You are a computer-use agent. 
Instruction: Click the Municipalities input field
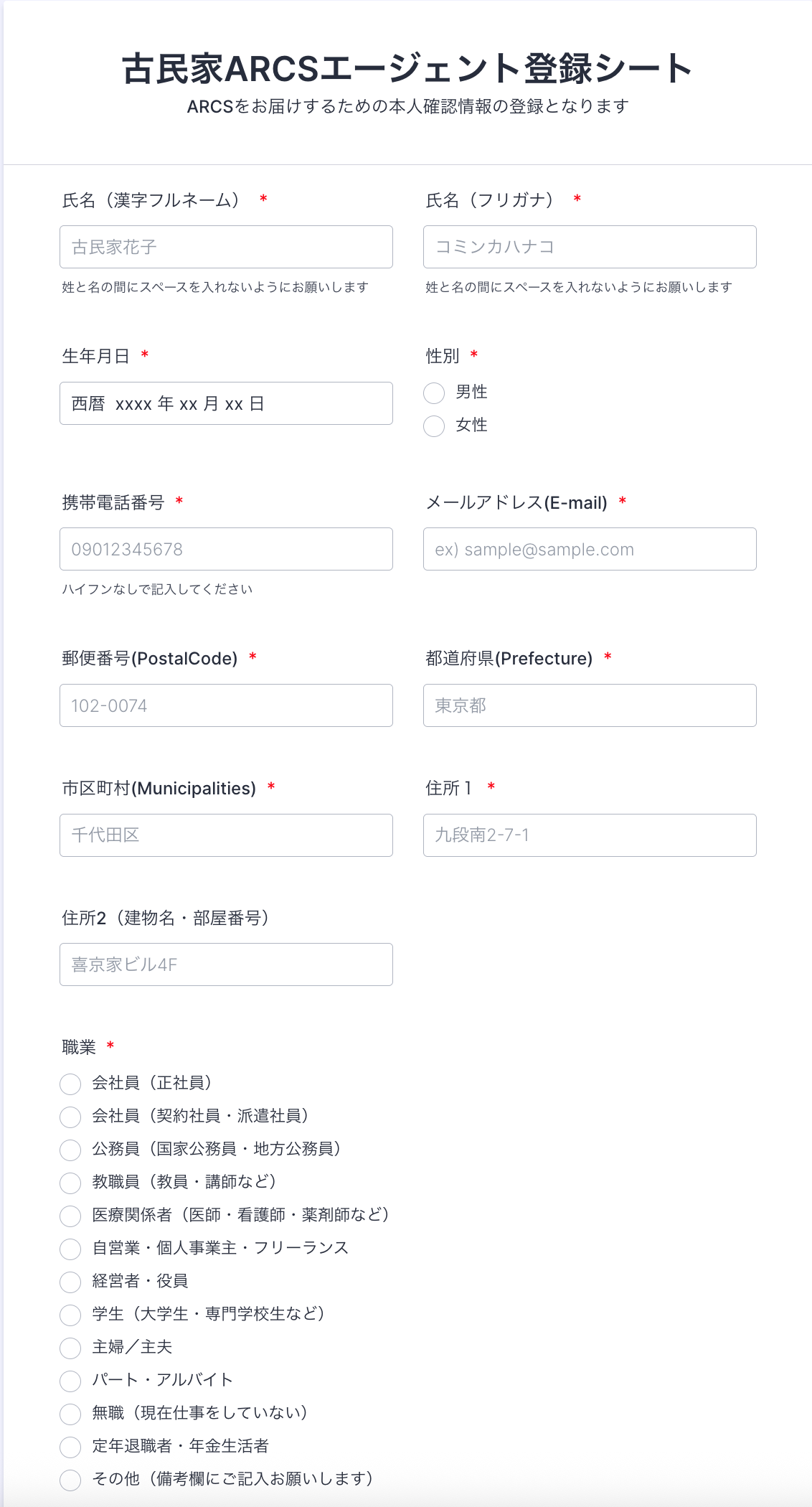226,835
